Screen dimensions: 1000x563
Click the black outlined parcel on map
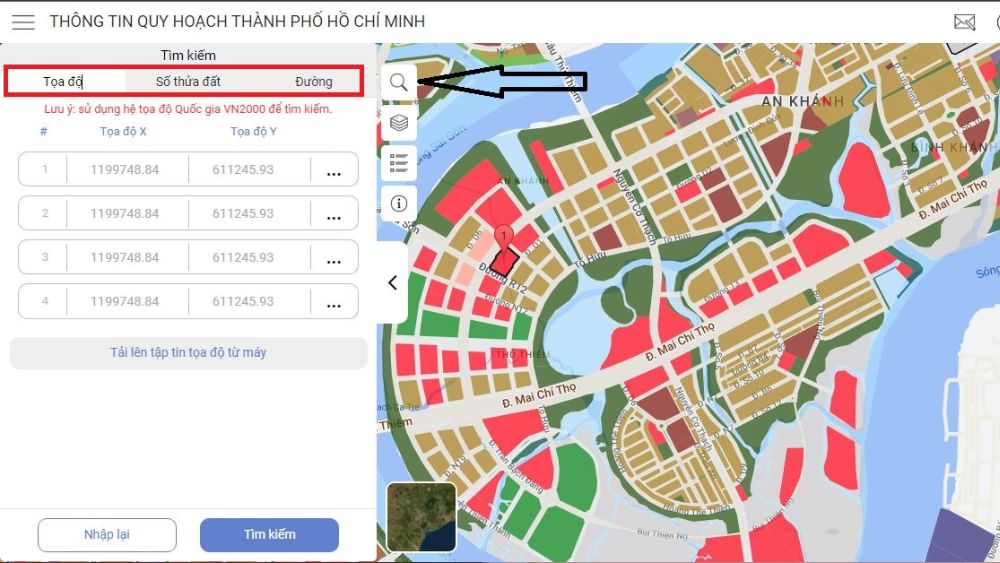tap(504, 262)
